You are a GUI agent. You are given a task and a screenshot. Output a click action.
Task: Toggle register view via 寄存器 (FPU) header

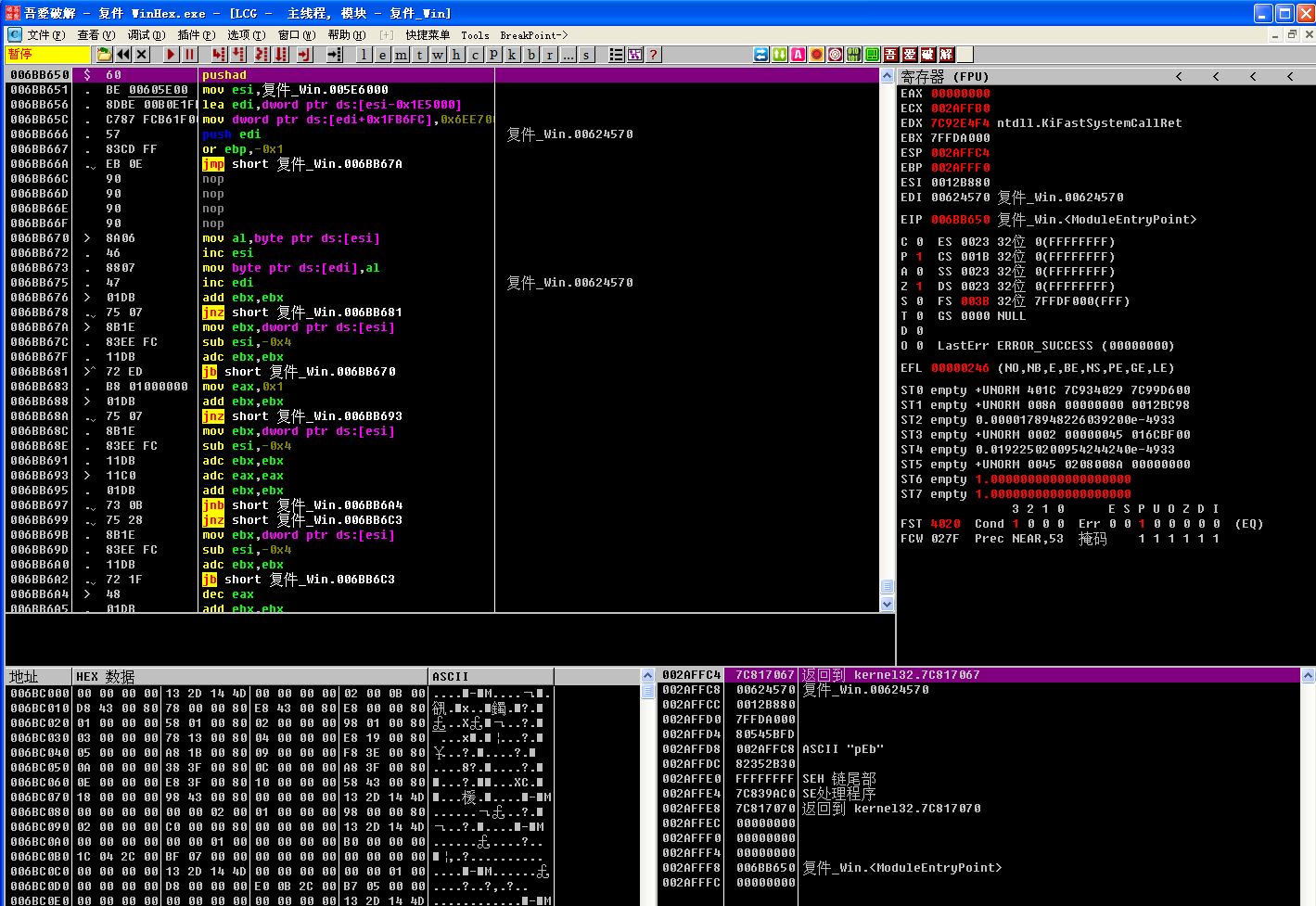point(945,77)
